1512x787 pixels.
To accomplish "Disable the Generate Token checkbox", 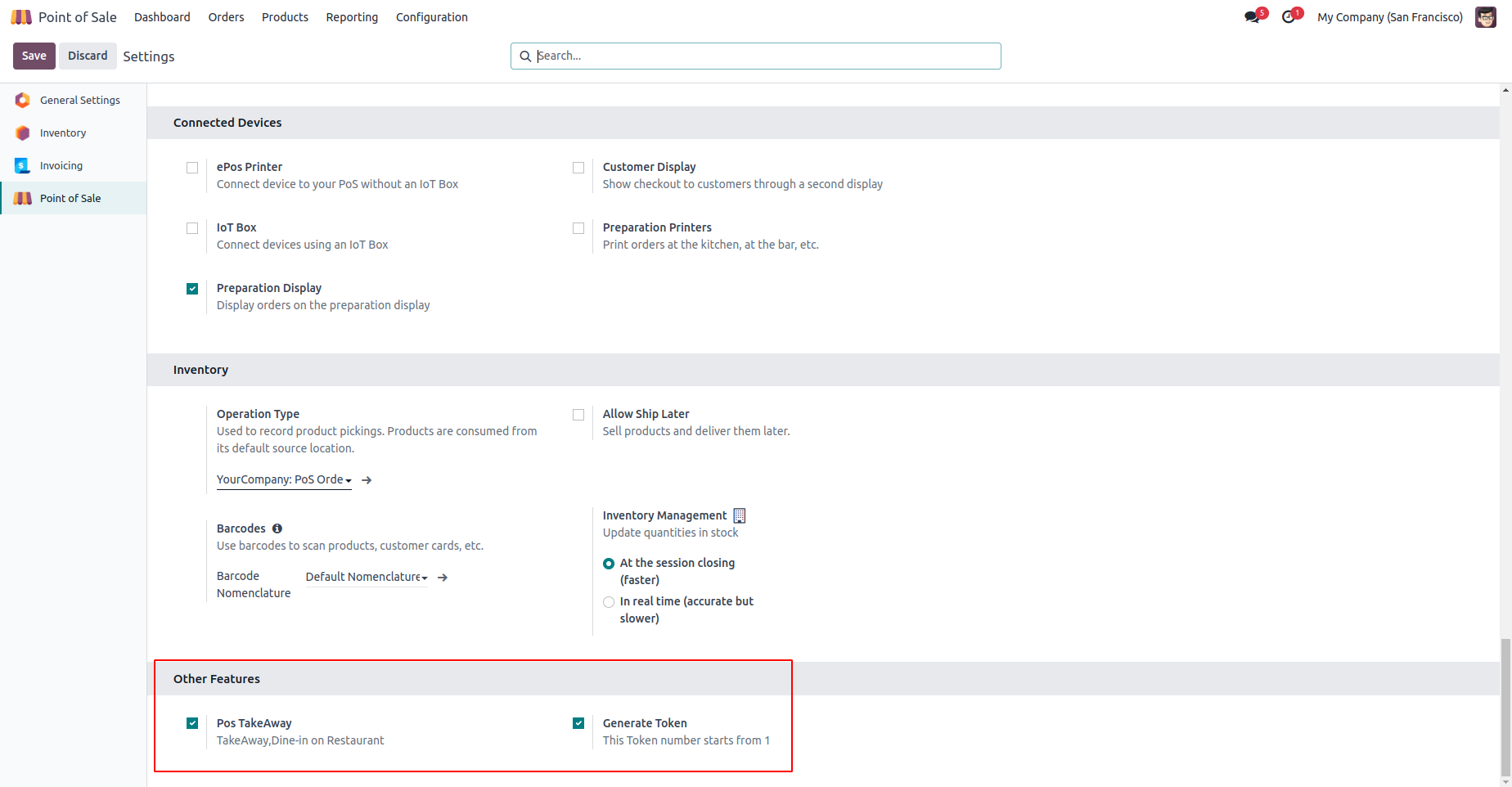I will (x=578, y=723).
